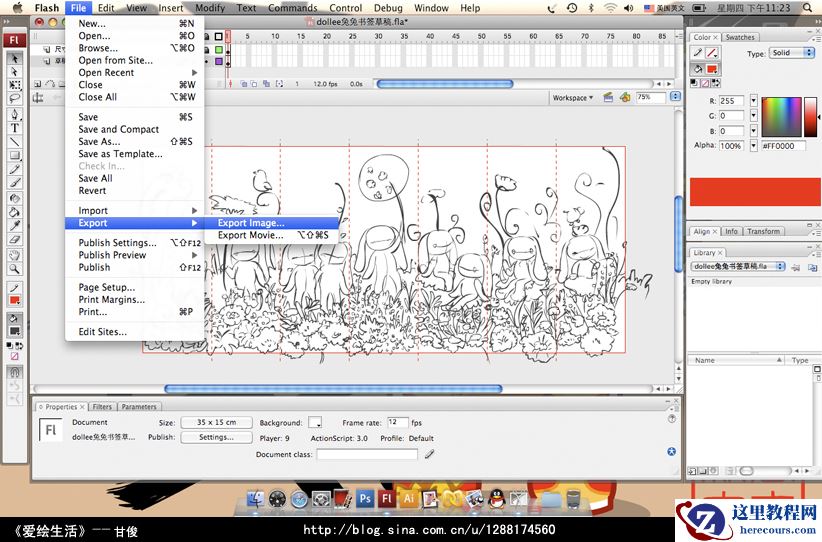Image resolution: width=822 pixels, height=542 pixels.
Task: Click the stroke color pencil in Color panel
Action: click(x=699, y=53)
